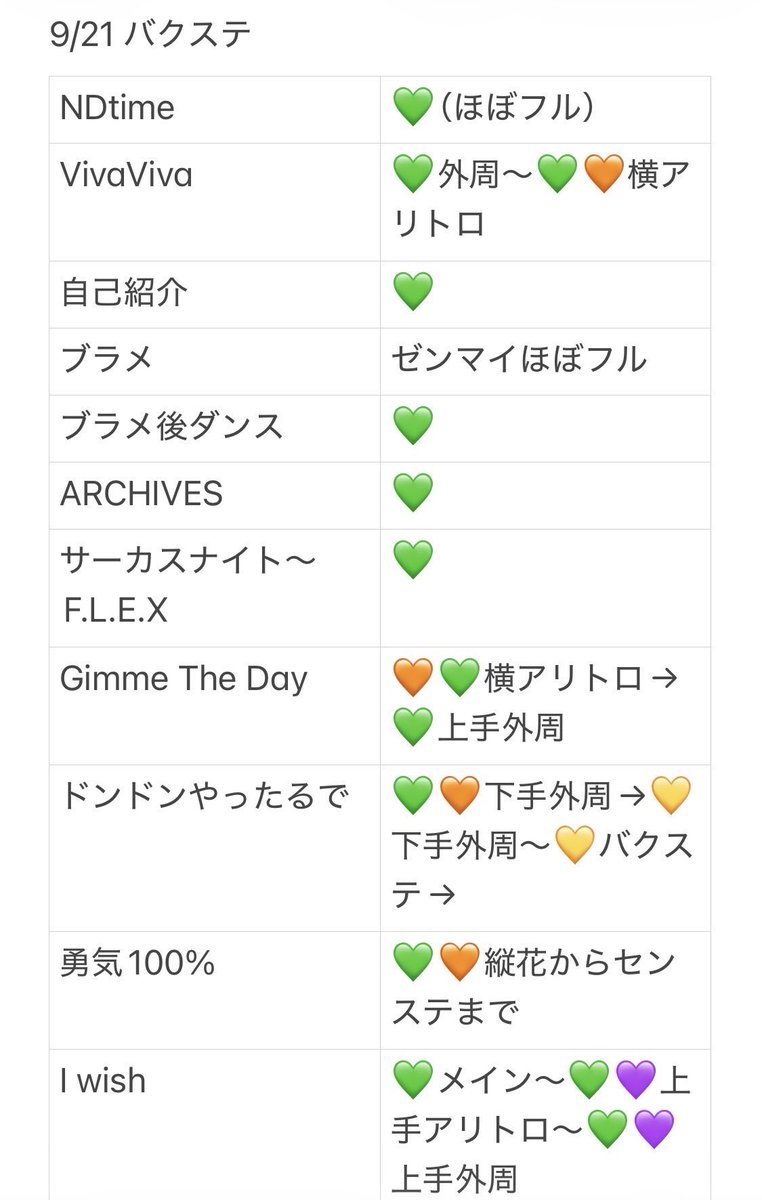The image size is (762, 1200).
Task: Select the green heart in the ブラメ後ダンス row
Action: (413, 427)
